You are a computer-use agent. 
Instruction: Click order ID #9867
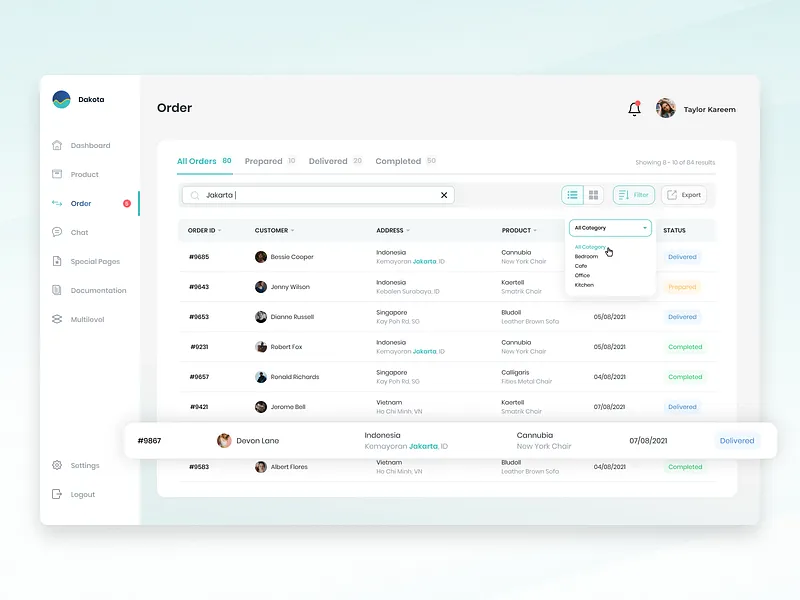(x=149, y=441)
